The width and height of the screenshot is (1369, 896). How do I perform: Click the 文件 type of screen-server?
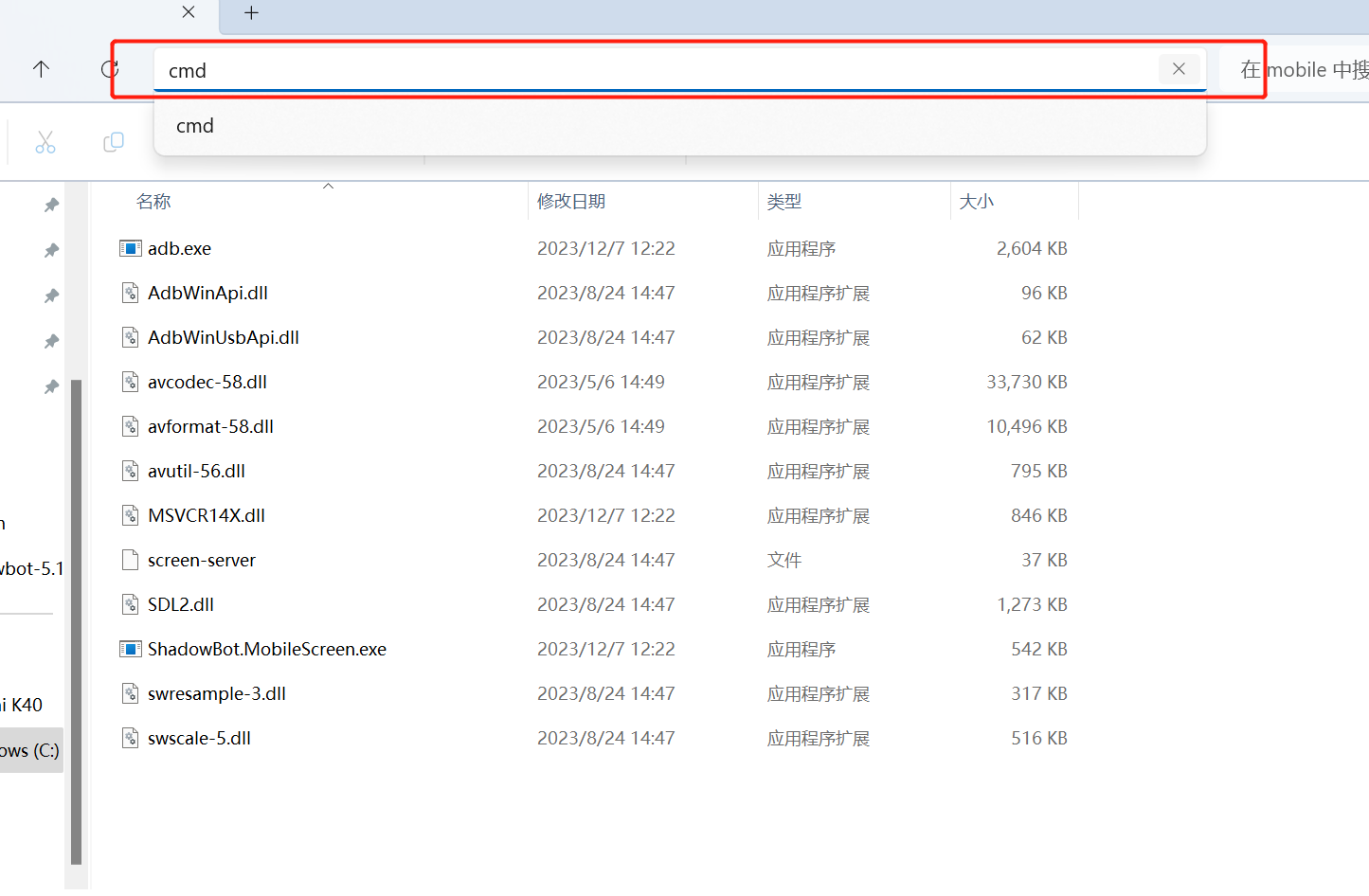[784, 561]
